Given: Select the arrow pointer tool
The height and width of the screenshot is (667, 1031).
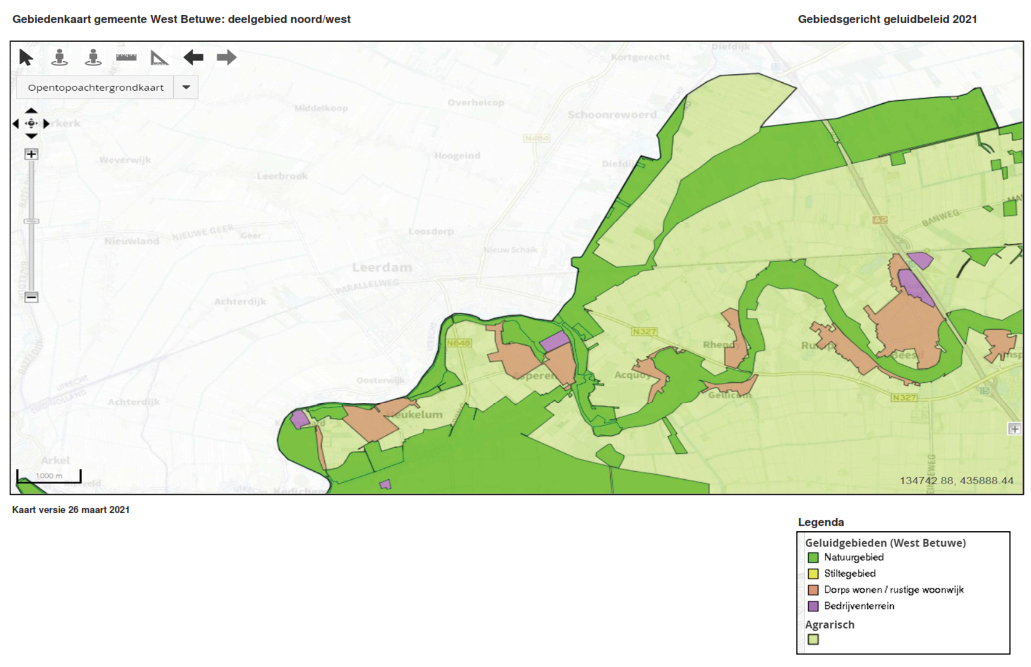Looking at the screenshot, I should point(26,57).
